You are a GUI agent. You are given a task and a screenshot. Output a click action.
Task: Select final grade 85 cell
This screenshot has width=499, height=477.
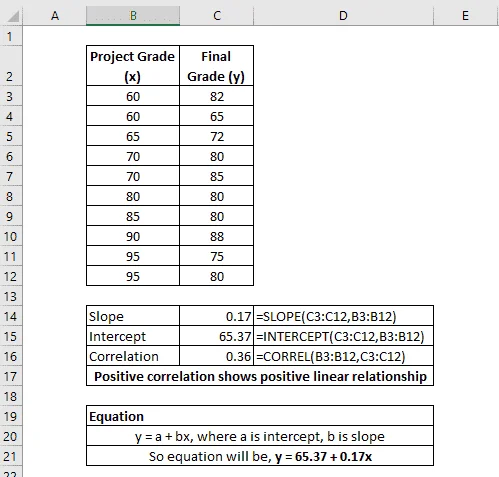point(217,176)
